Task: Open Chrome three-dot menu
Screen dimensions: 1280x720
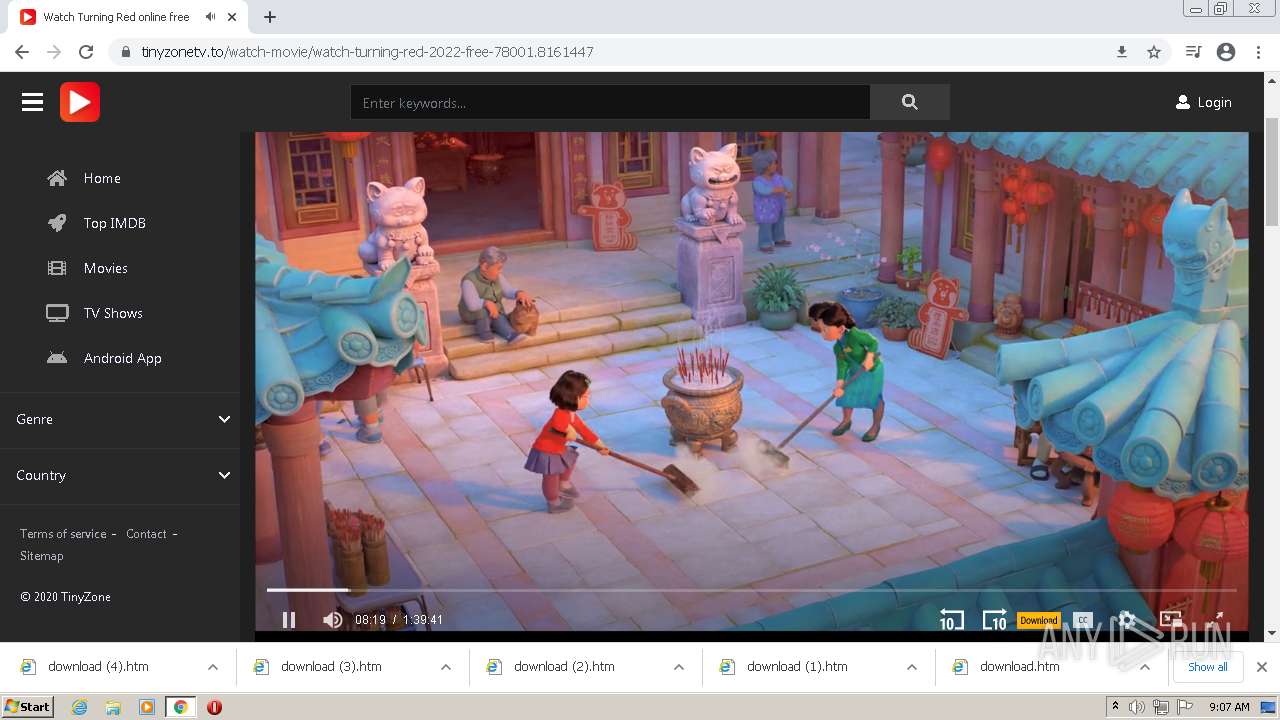Action: [1259, 52]
